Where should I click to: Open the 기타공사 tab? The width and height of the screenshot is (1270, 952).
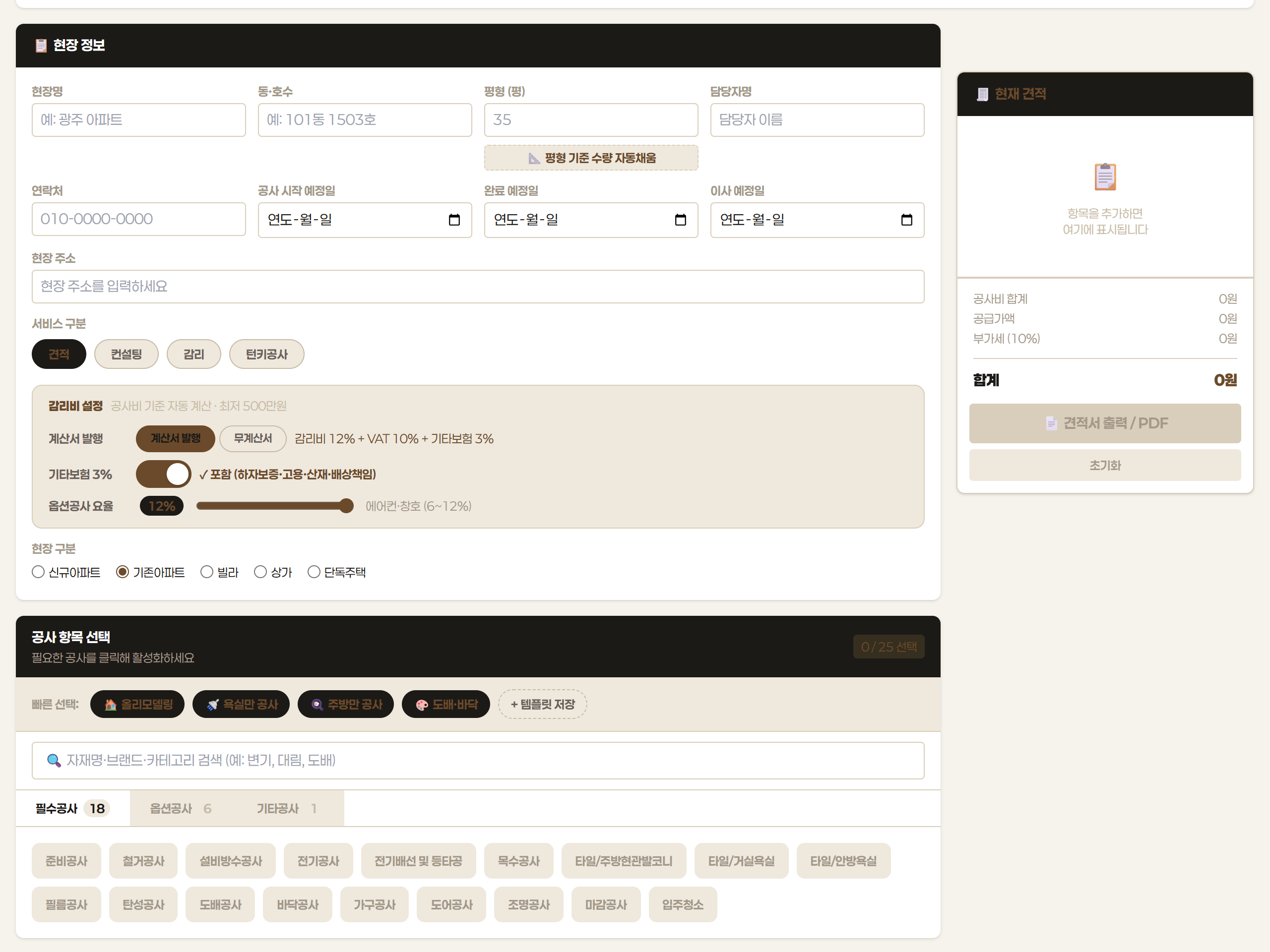click(x=286, y=809)
